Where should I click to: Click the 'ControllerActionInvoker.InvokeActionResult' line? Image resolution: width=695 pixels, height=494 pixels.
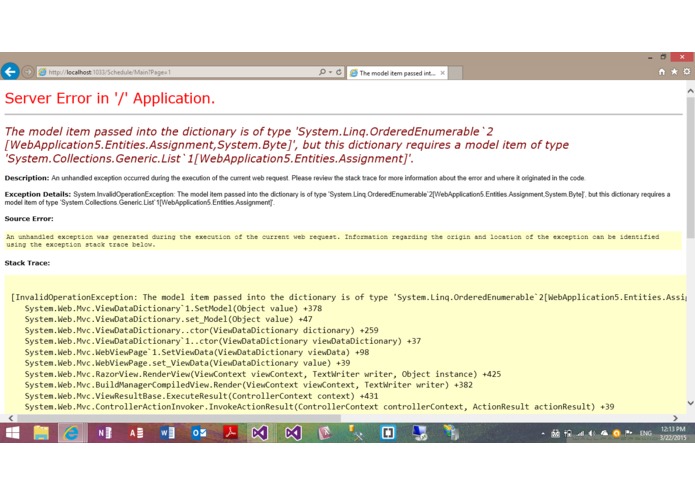pos(319,407)
